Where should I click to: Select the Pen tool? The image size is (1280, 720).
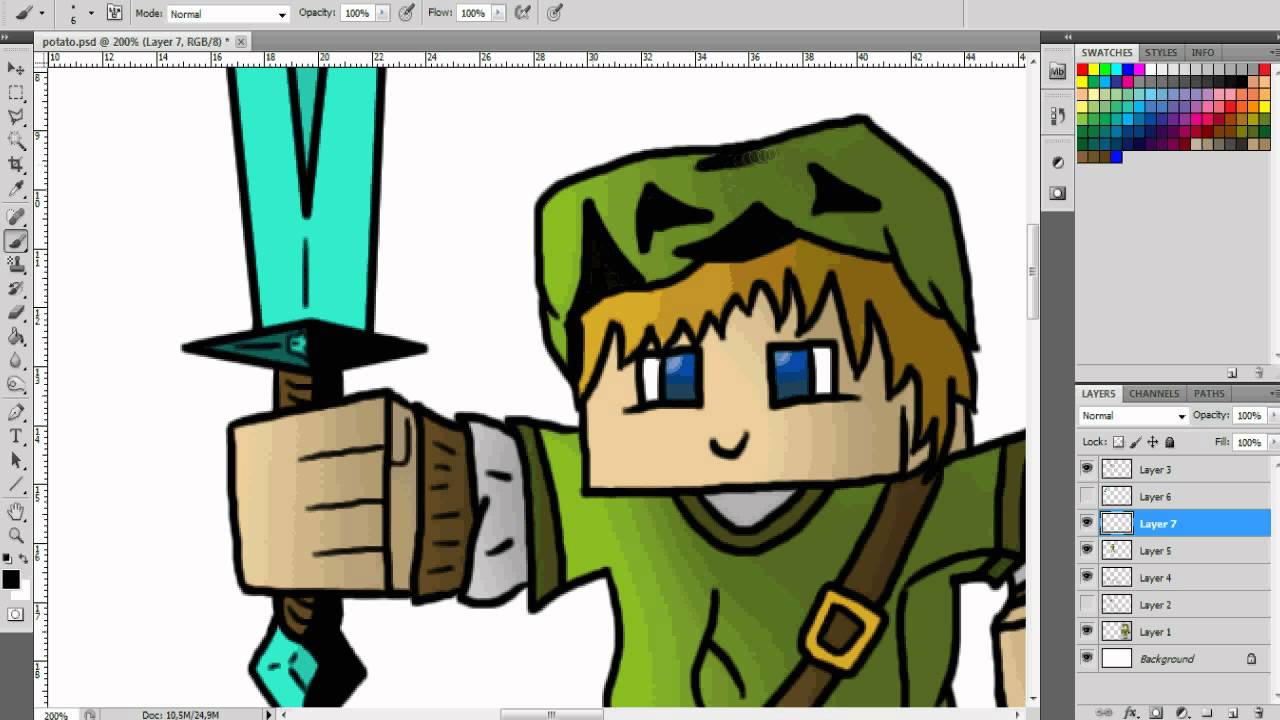tap(16, 413)
